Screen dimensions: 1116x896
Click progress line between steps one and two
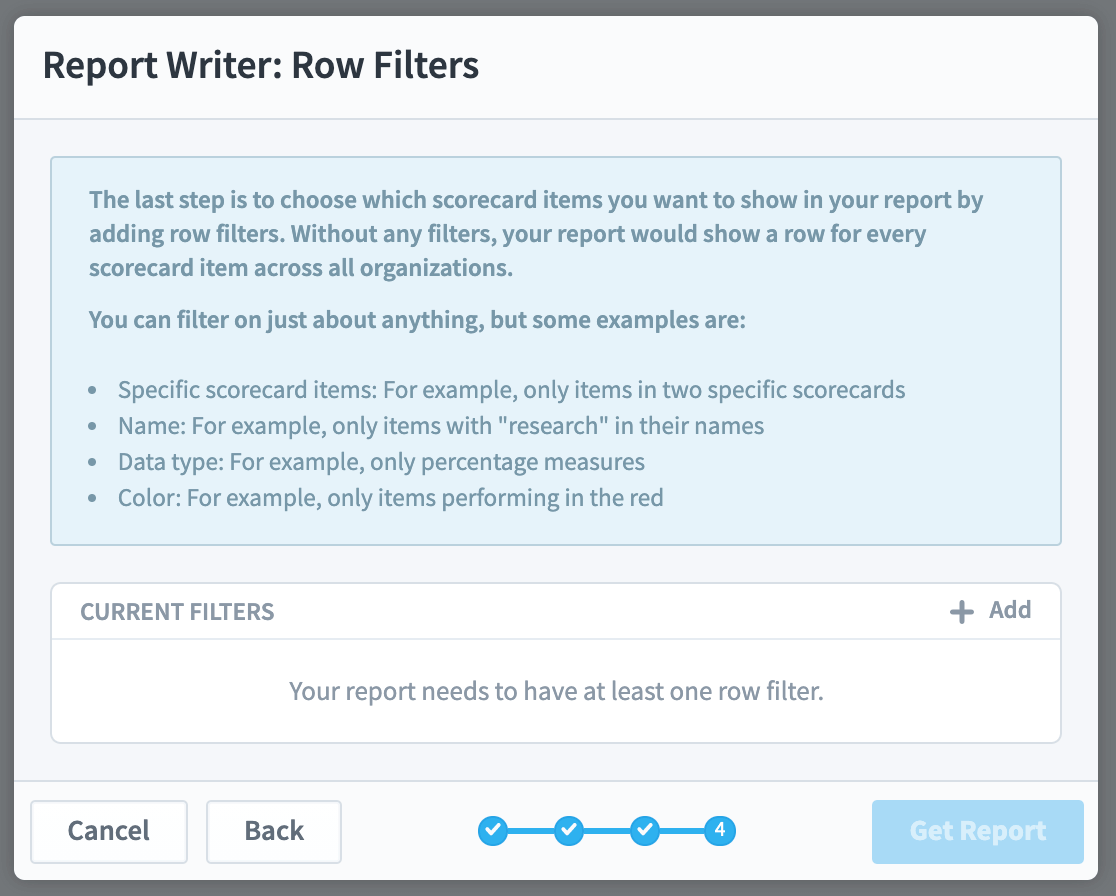point(531,831)
